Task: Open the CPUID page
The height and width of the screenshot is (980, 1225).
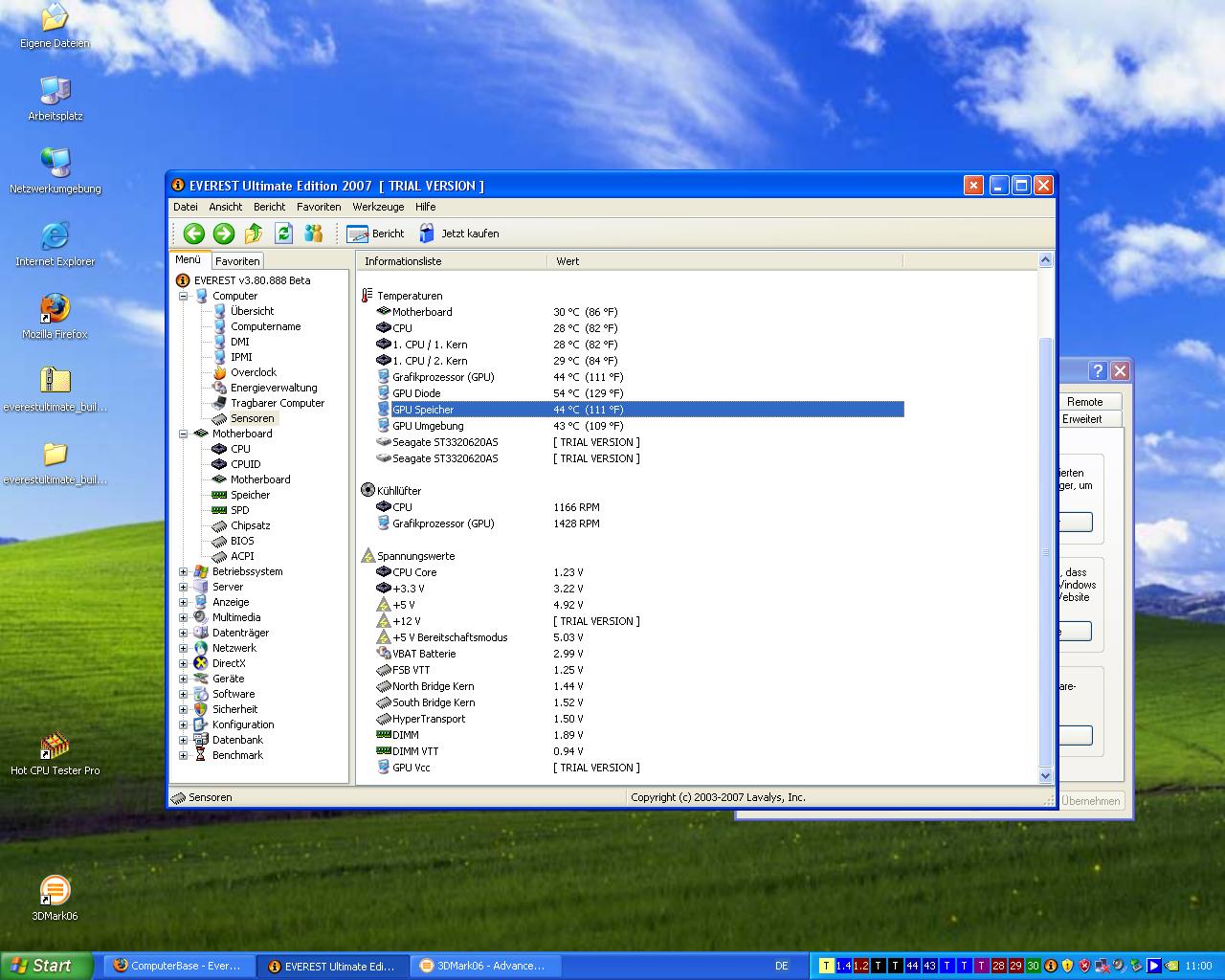Action: click(245, 464)
